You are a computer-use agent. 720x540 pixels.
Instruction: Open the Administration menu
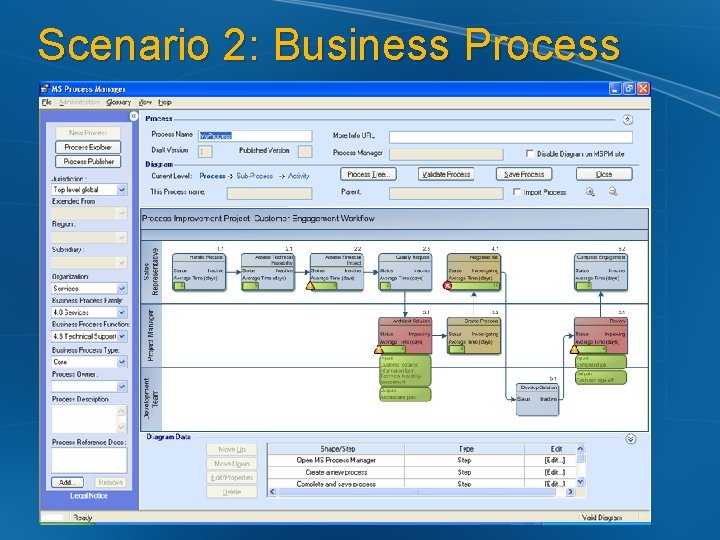(x=79, y=102)
